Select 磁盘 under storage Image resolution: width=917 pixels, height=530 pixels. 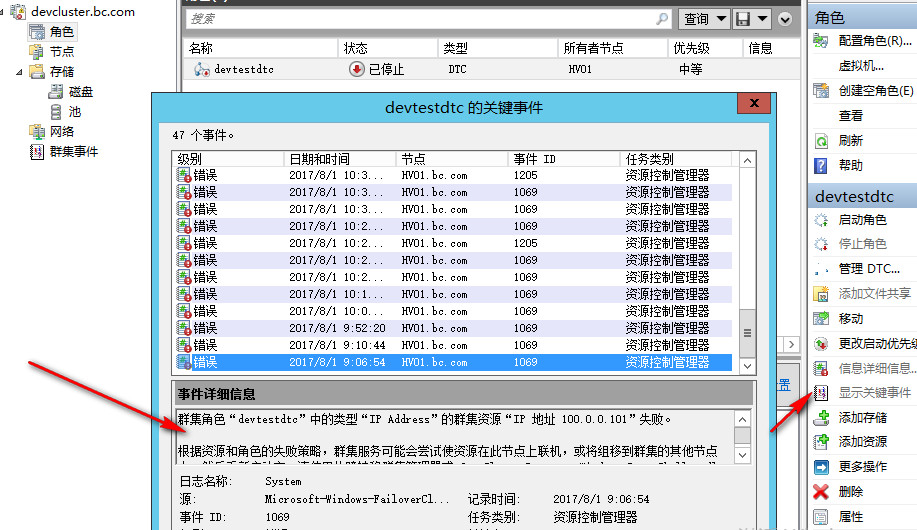pos(81,92)
